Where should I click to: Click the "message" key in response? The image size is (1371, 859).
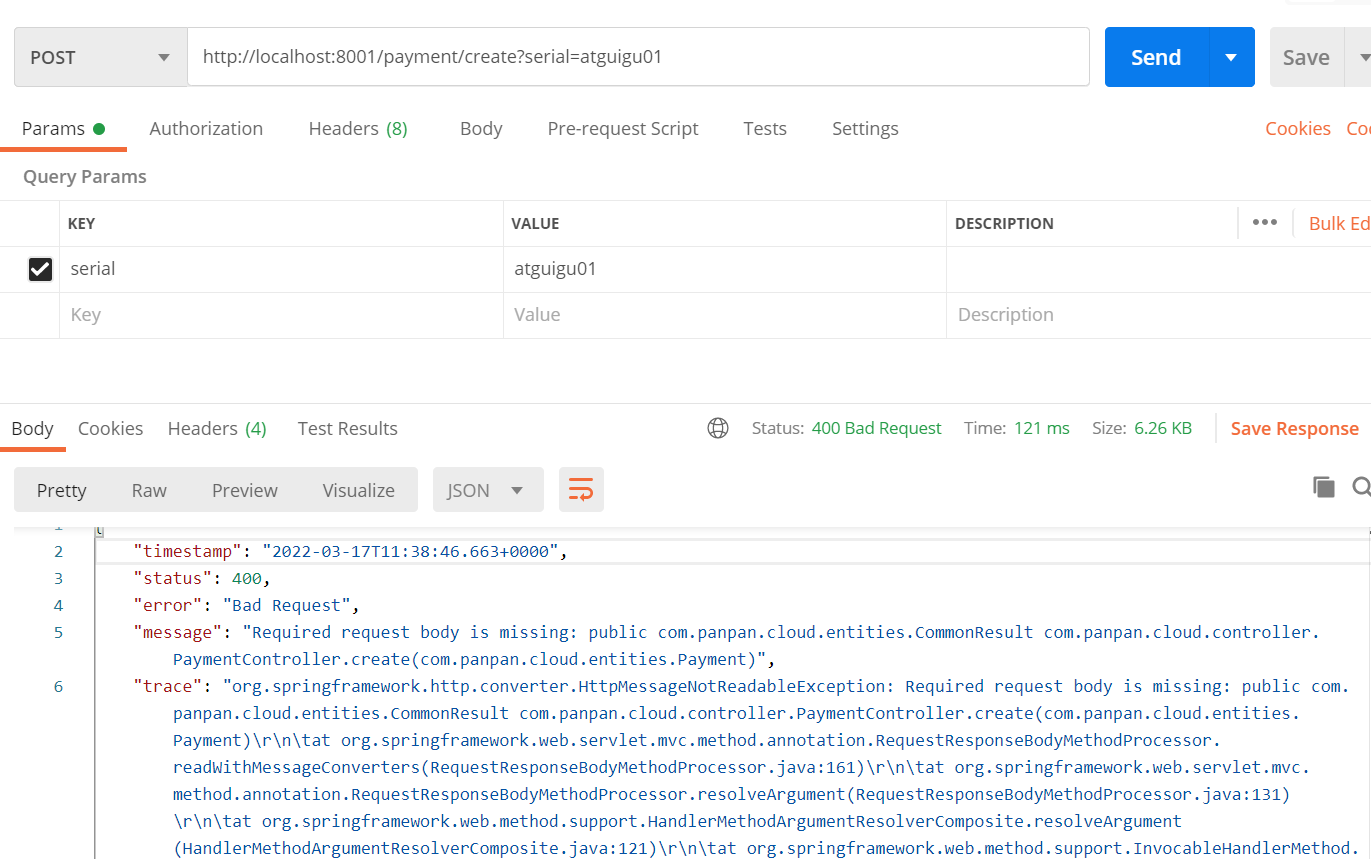[x=178, y=632]
